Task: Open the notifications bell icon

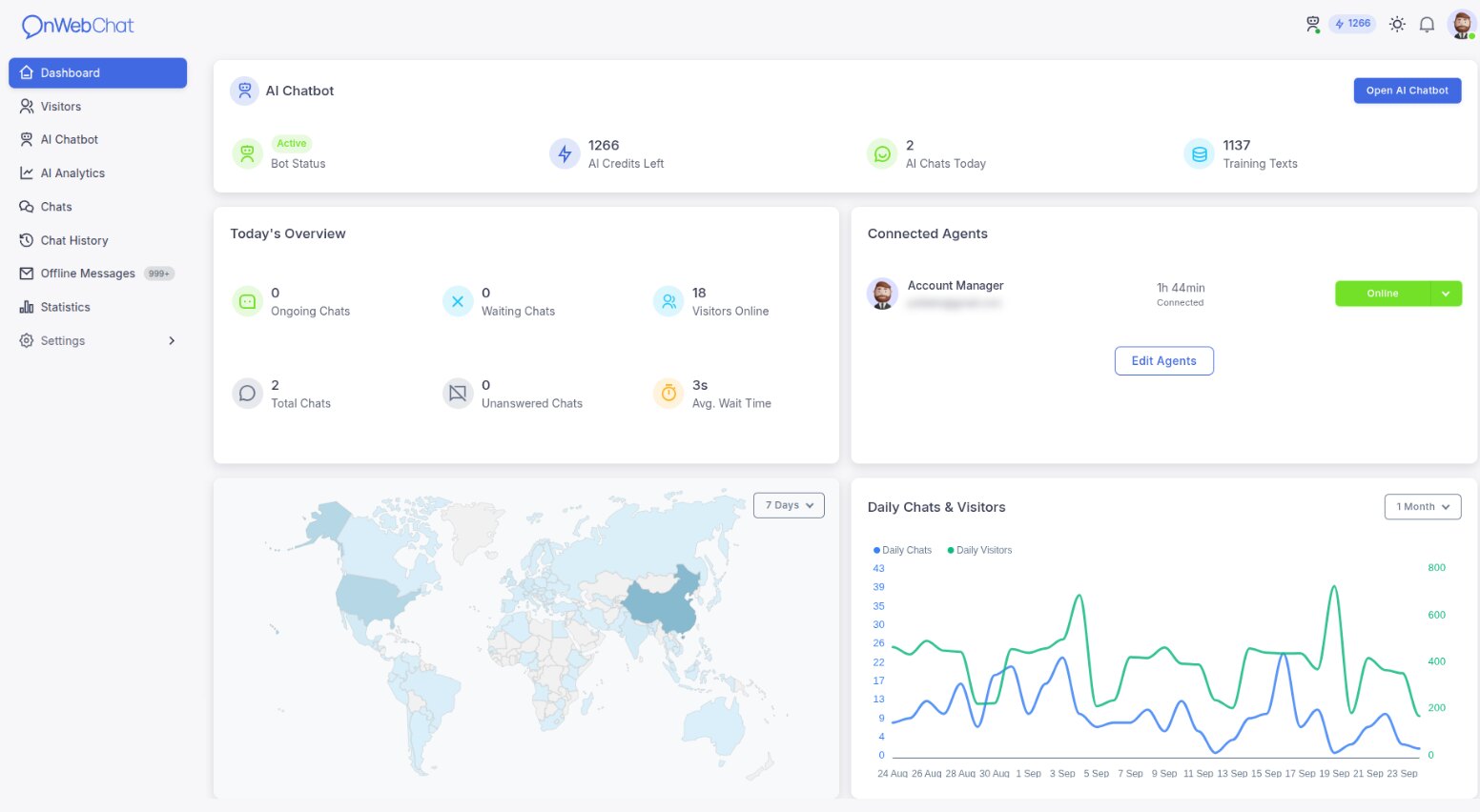Action: pos(1427,24)
